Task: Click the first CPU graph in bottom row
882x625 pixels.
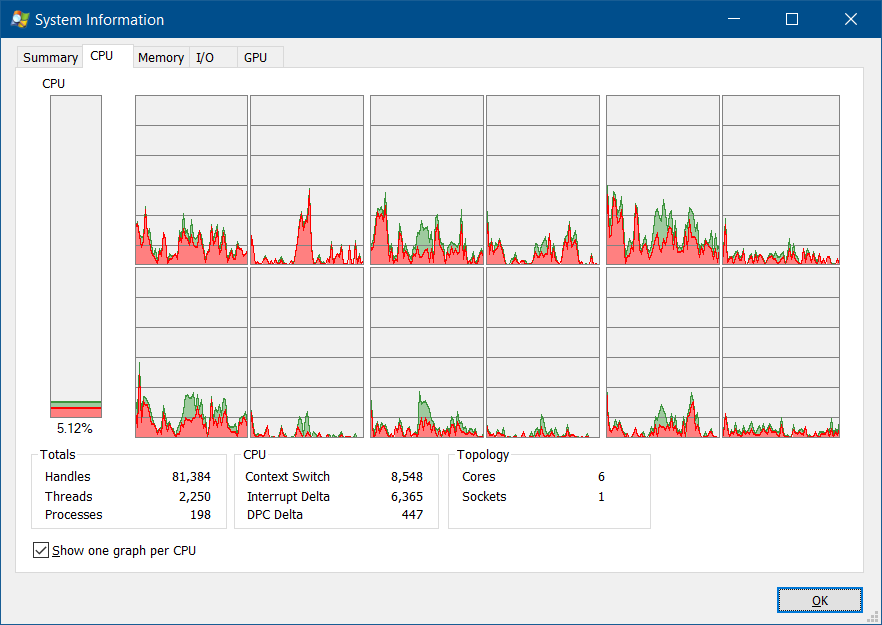Action: (191, 352)
